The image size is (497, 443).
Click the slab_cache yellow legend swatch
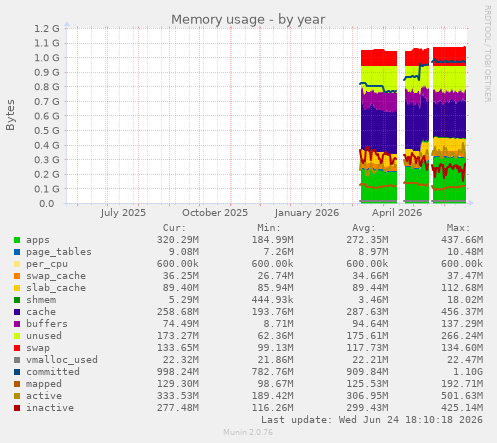[x=17, y=288]
